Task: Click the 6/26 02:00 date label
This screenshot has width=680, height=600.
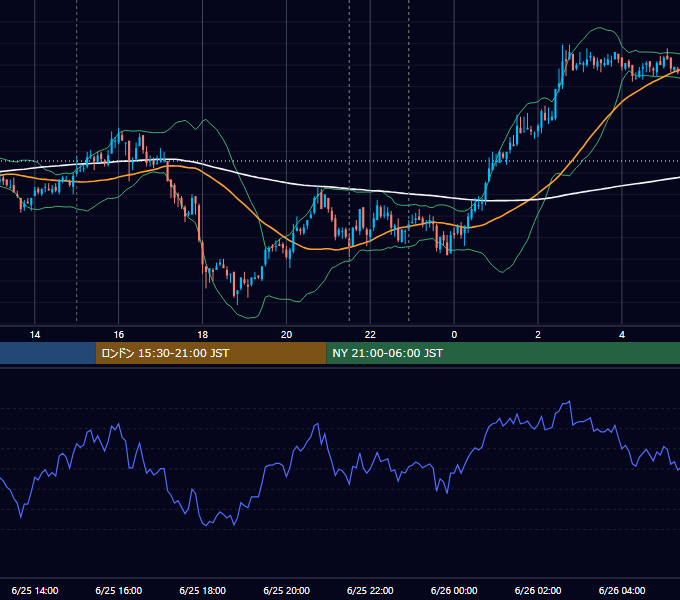Action: (x=538, y=590)
